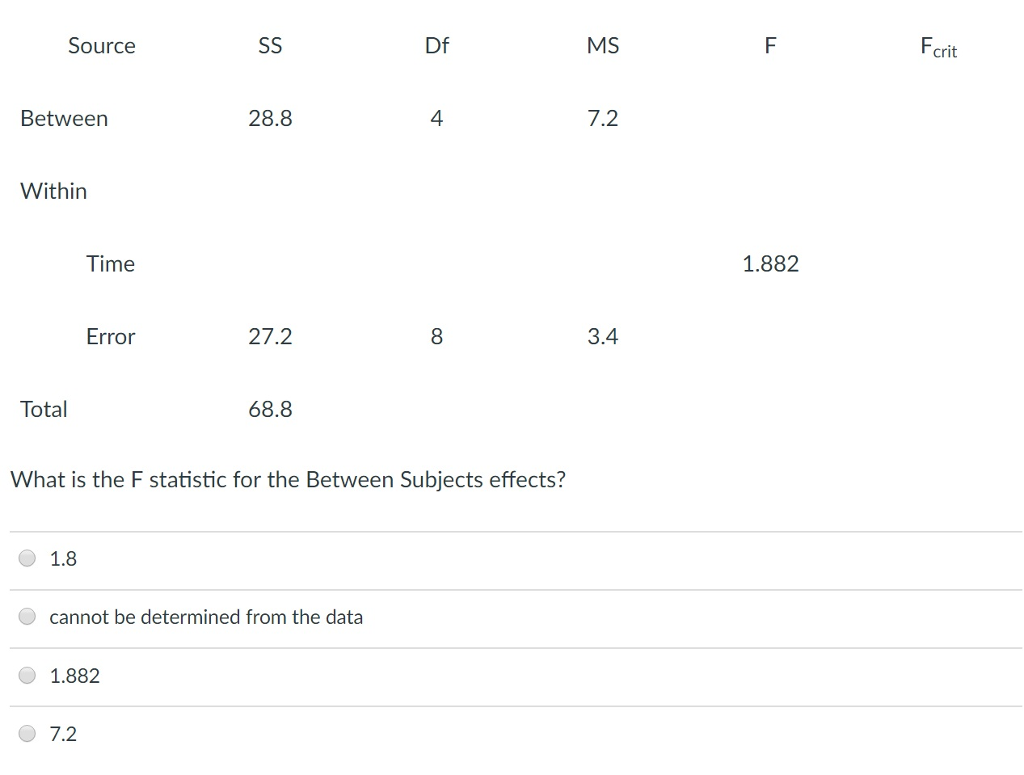This screenshot has height=775, width=1024.
Task: Select the radio button for answer 1.882
Action: (x=27, y=675)
